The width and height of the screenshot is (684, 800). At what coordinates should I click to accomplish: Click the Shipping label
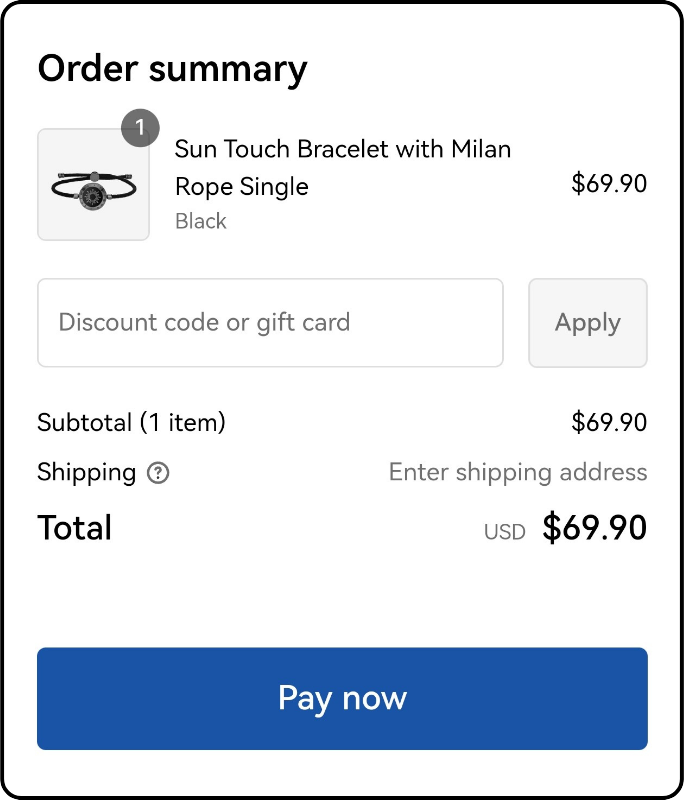tap(86, 473)
